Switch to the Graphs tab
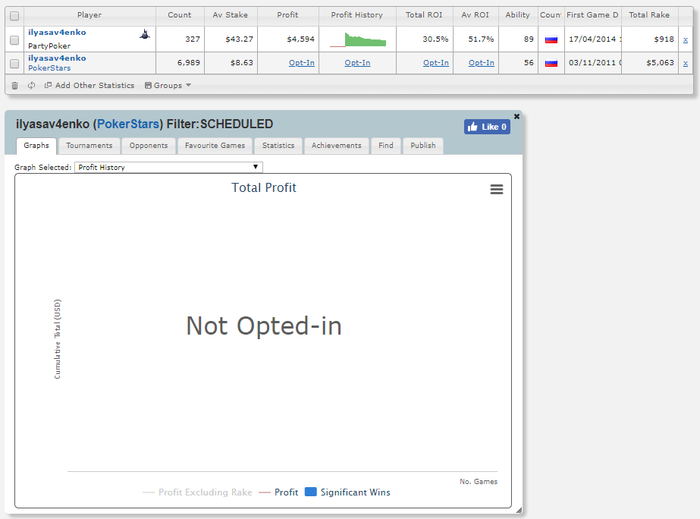The height and width of the screenshot is (519, 700). 36,145
